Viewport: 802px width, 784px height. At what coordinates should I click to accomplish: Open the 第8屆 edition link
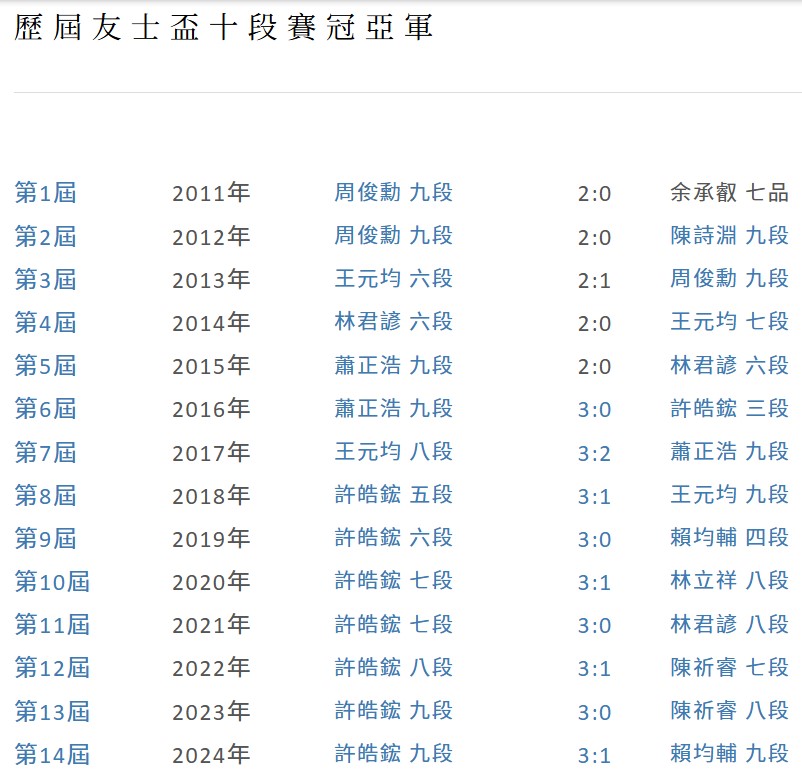pyautogui.click(x=45, y=495)
